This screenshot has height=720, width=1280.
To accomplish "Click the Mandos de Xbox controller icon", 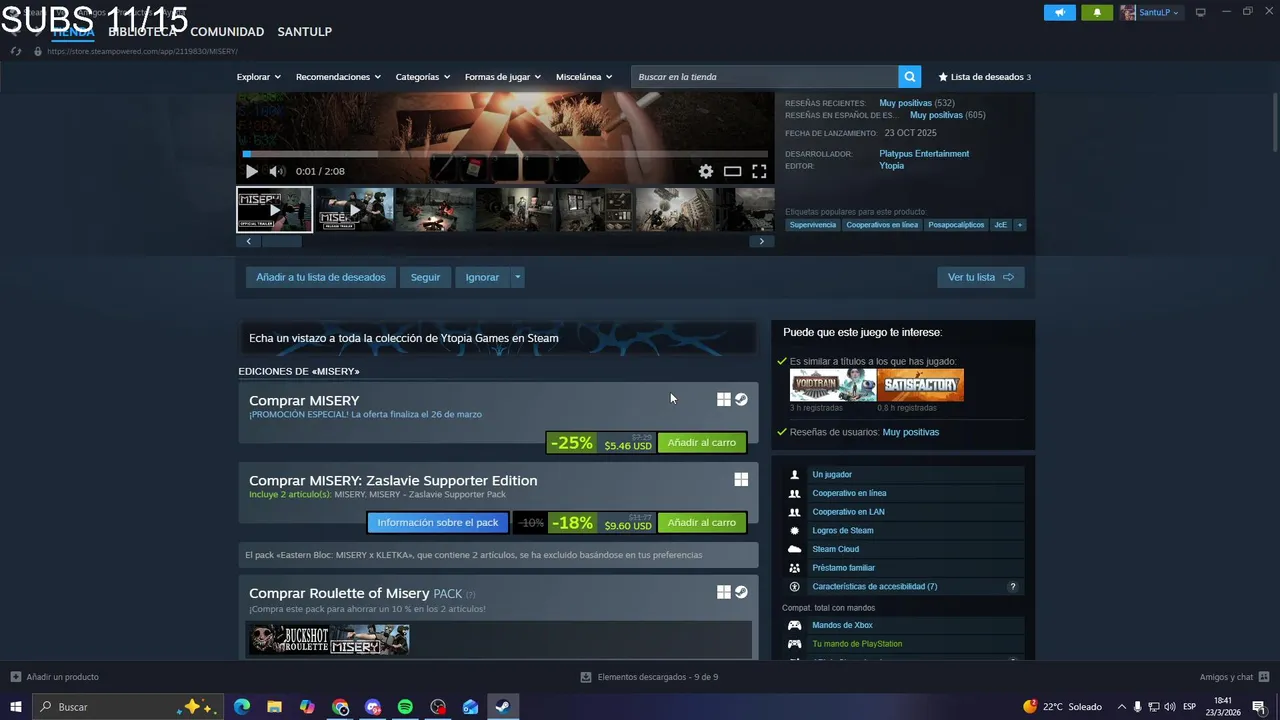I will coord(794,625).
